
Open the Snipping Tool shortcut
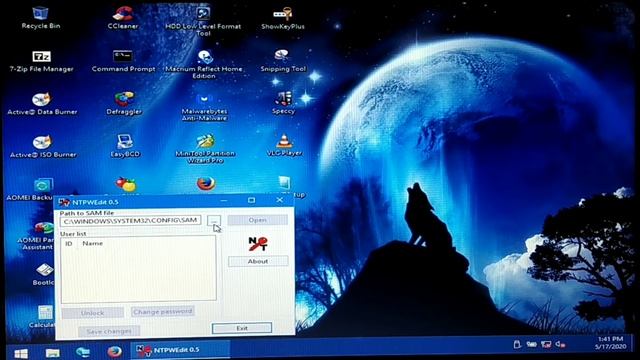tap(283, 61)
